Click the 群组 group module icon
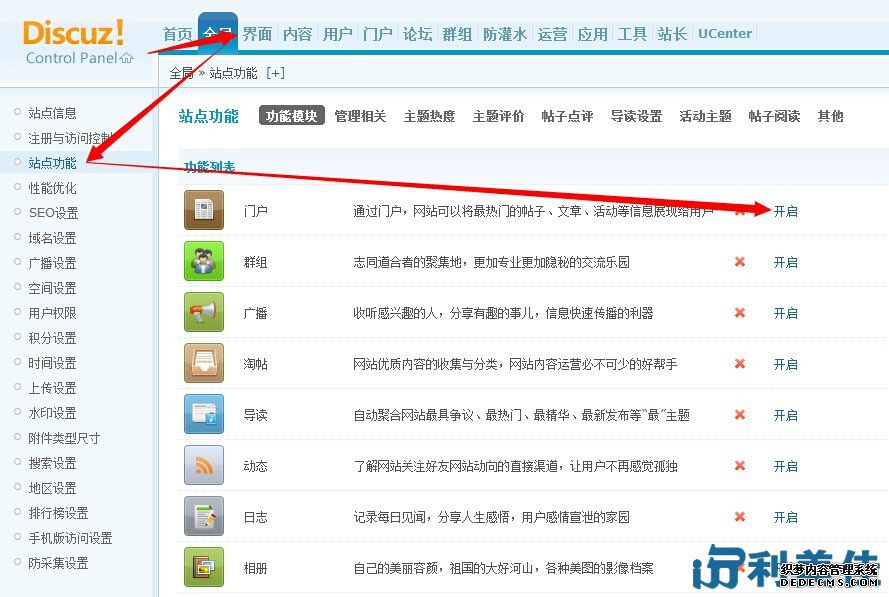 coord(204,262)
